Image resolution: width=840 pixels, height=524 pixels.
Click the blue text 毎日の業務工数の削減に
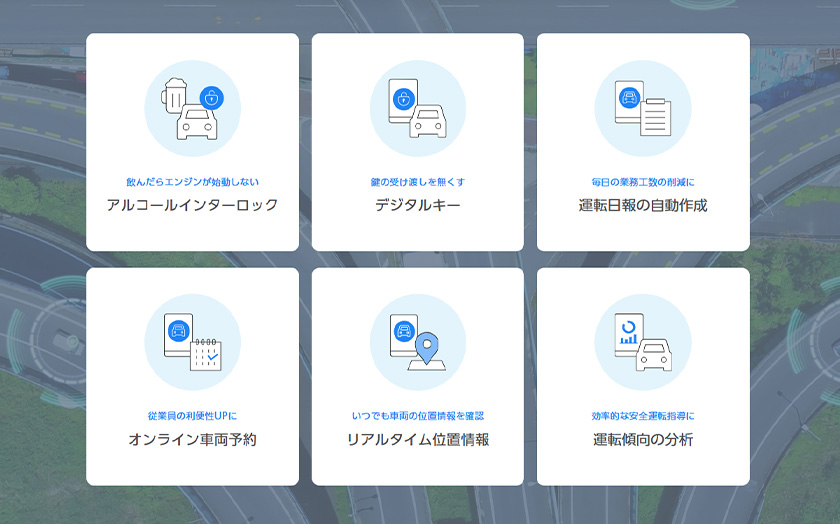tap(643, 182)
